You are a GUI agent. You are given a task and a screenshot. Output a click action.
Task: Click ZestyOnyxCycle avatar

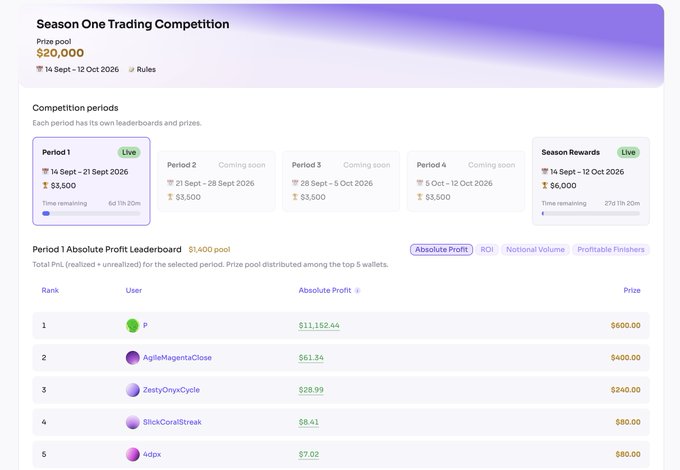click(132, 390)
